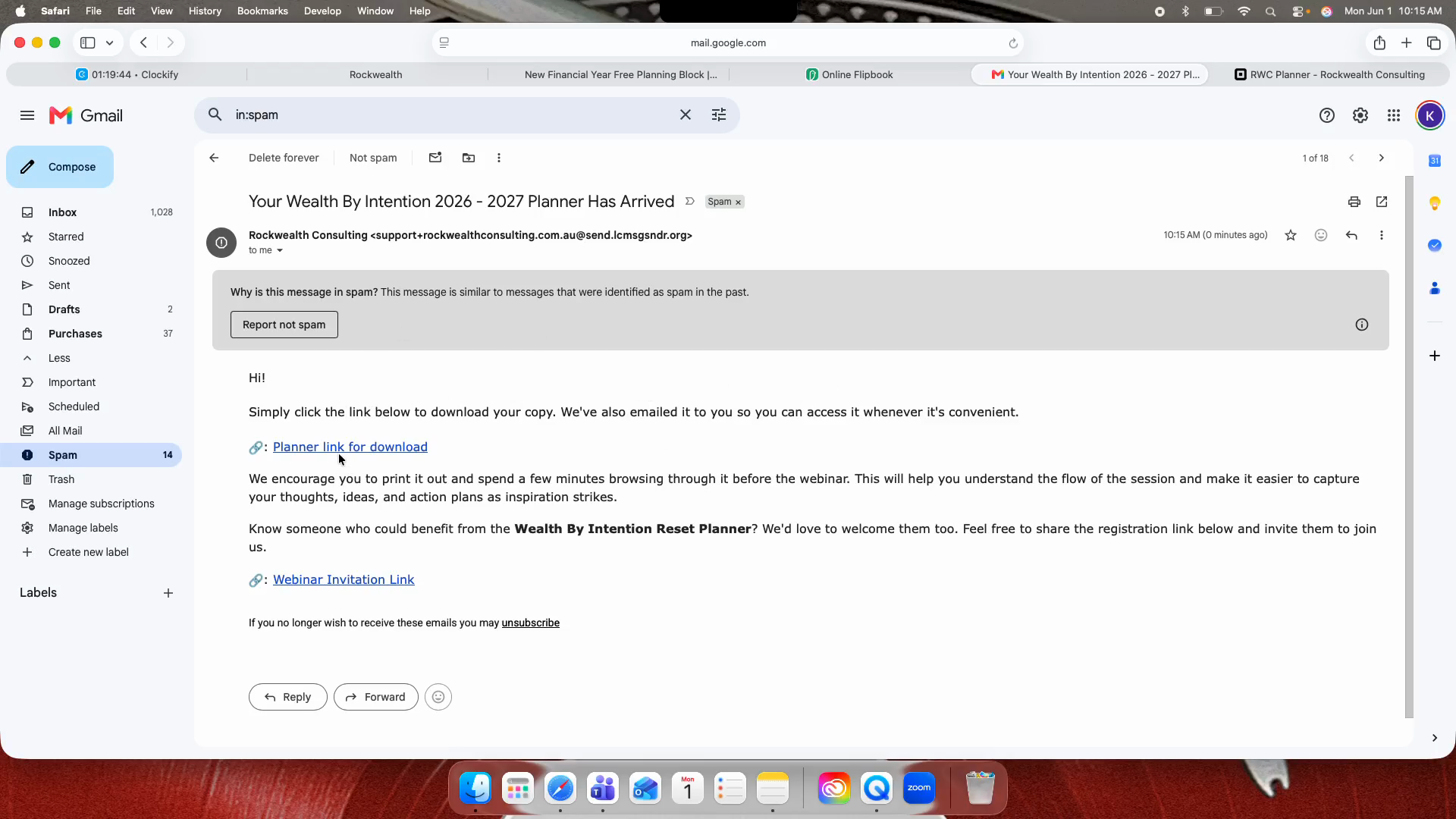1456x819 pixels.
Task: Open Planner link for download
Action: (x=350, y=447)
